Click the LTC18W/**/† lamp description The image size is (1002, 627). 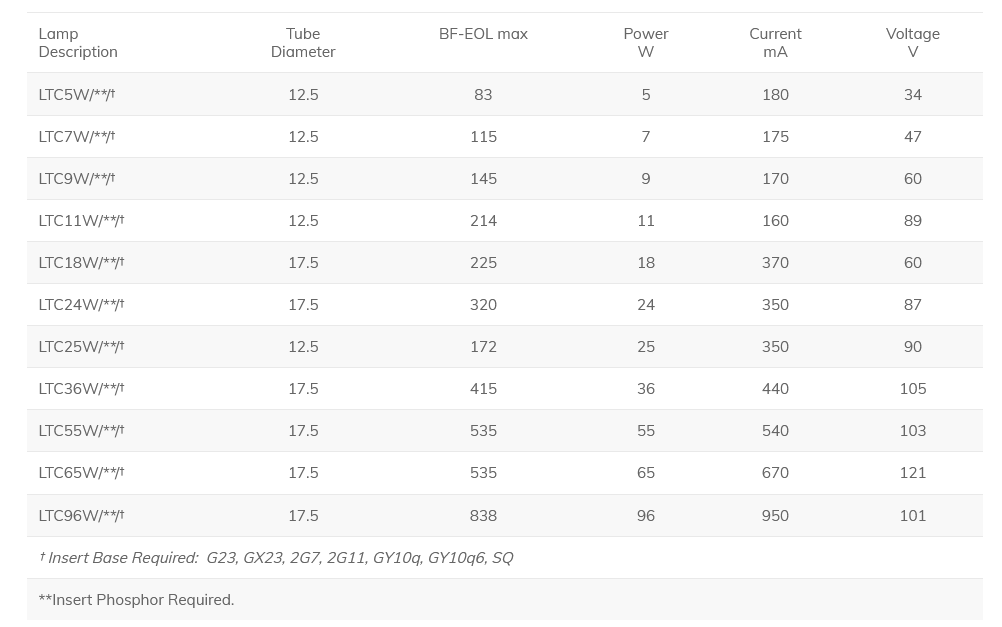81,262
